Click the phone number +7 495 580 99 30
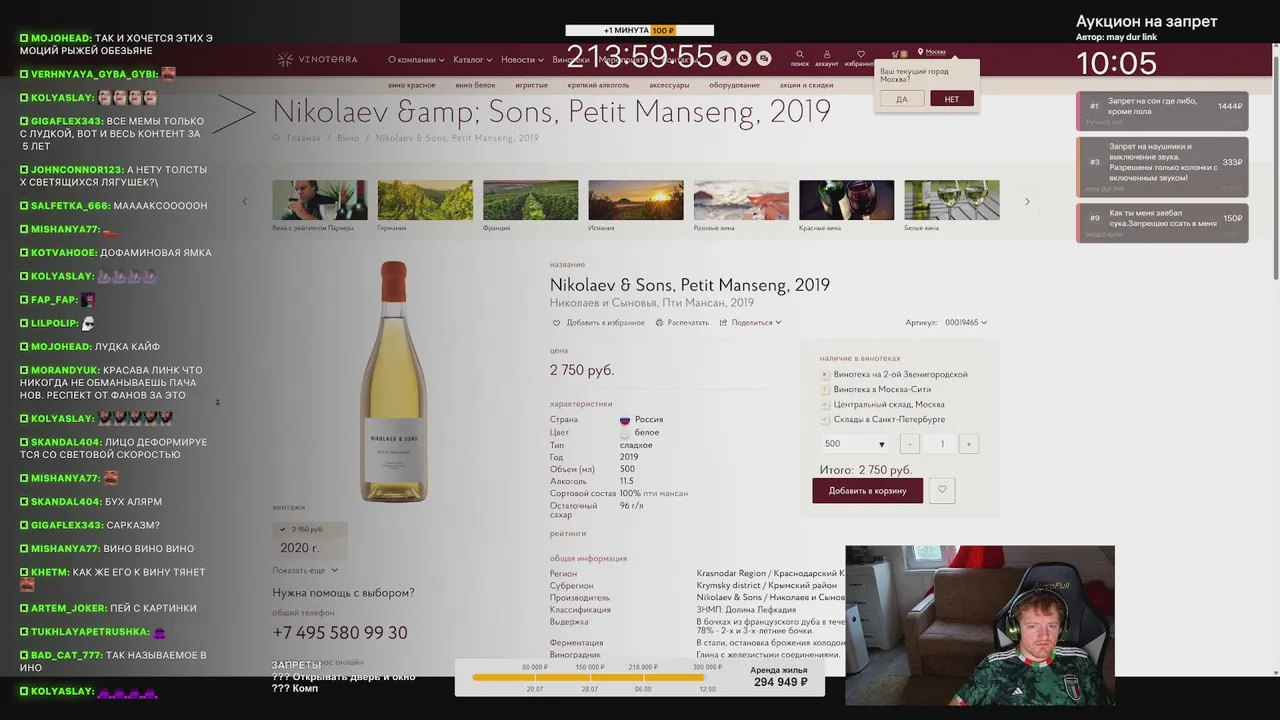1280x720 pixels. coord(340,633)
